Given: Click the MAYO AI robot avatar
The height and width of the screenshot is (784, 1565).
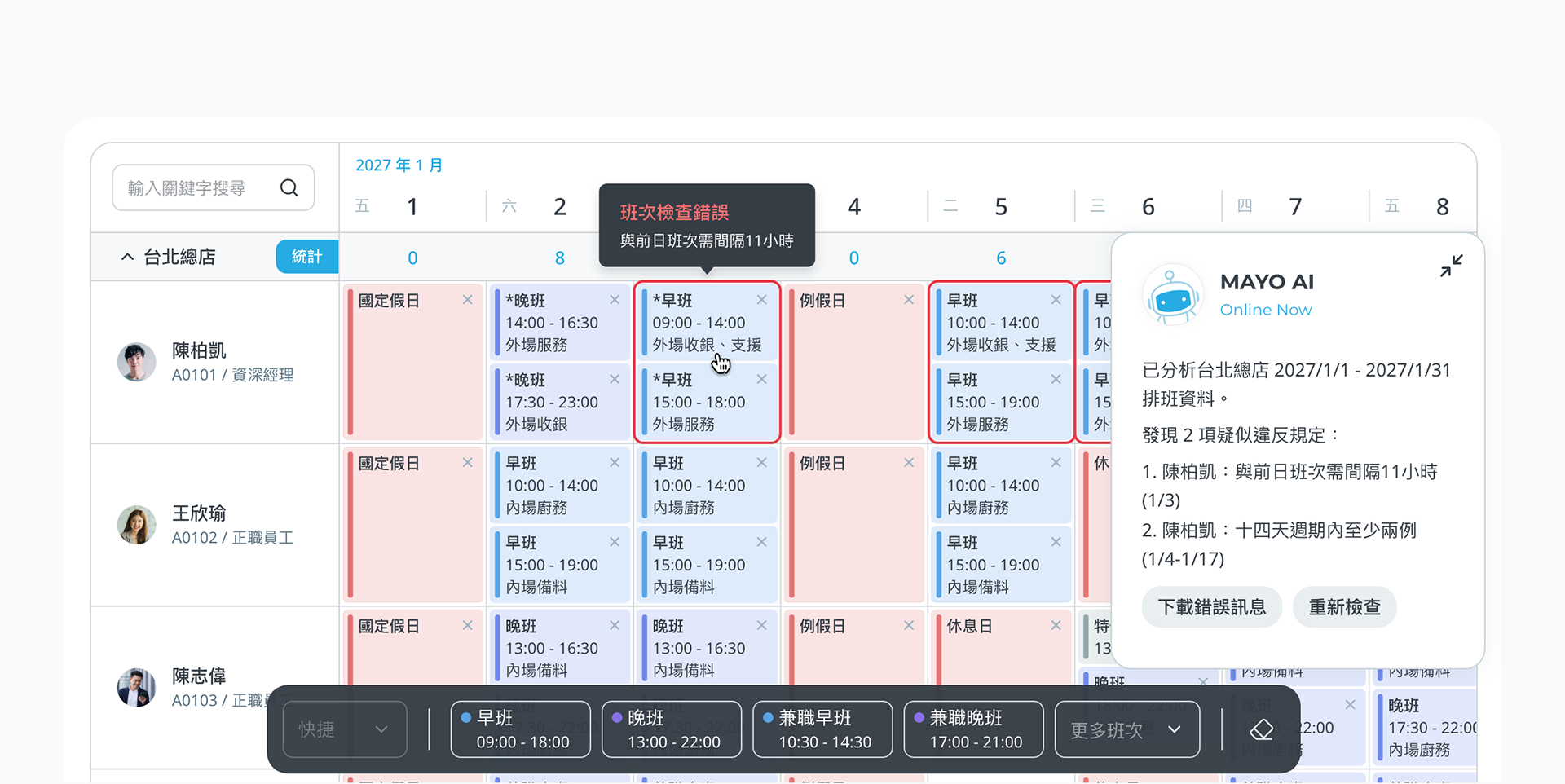Looking at the screenshot, I should point(1173,295).
